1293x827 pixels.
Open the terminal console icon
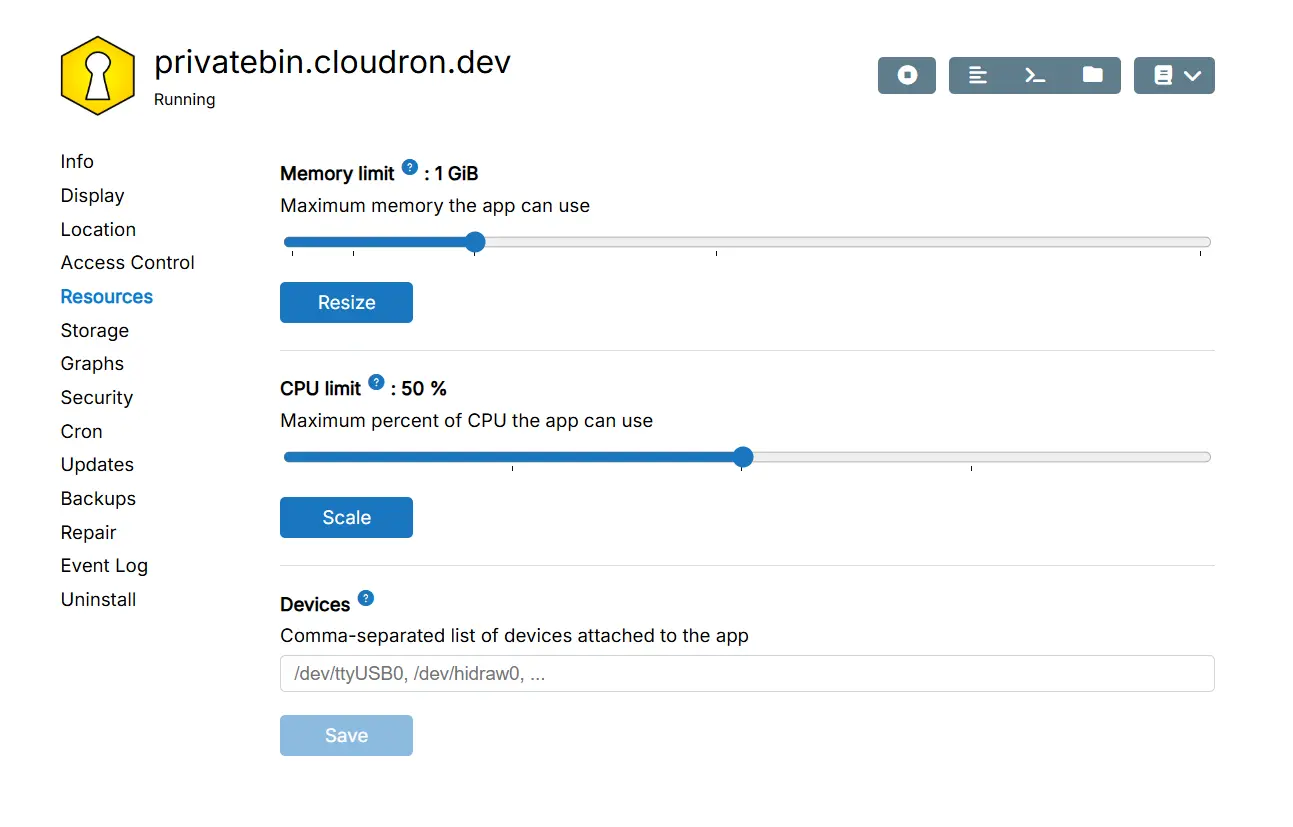1035,76
